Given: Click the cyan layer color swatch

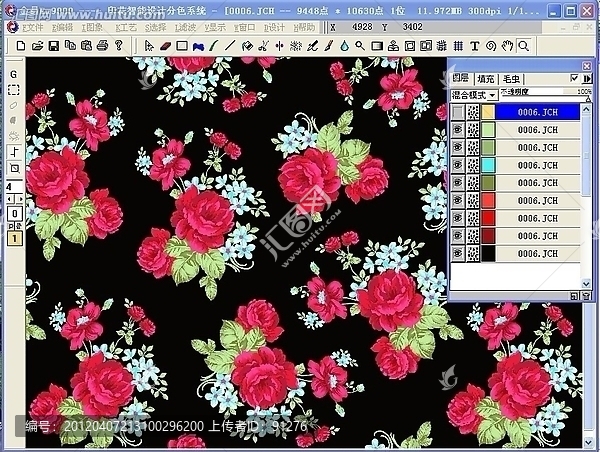Looking at the screenshot, I should (488, 165).
